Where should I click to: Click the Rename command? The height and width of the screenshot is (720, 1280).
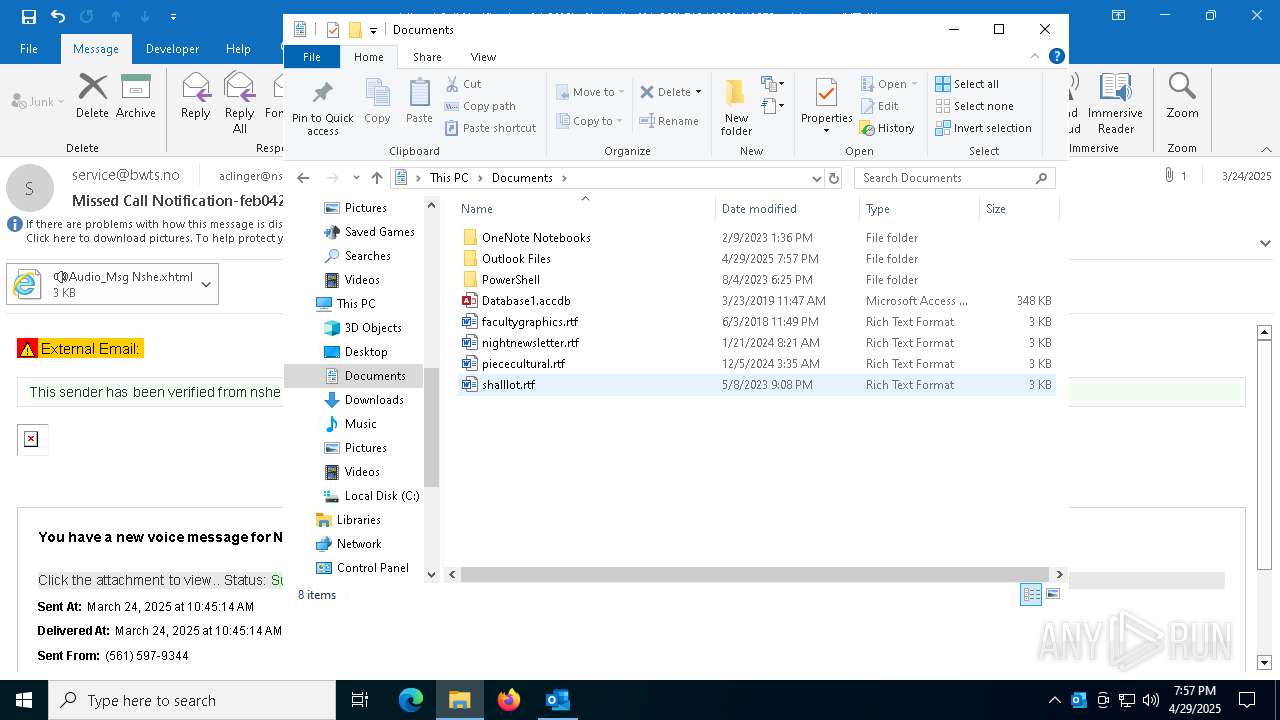point(670,121)
